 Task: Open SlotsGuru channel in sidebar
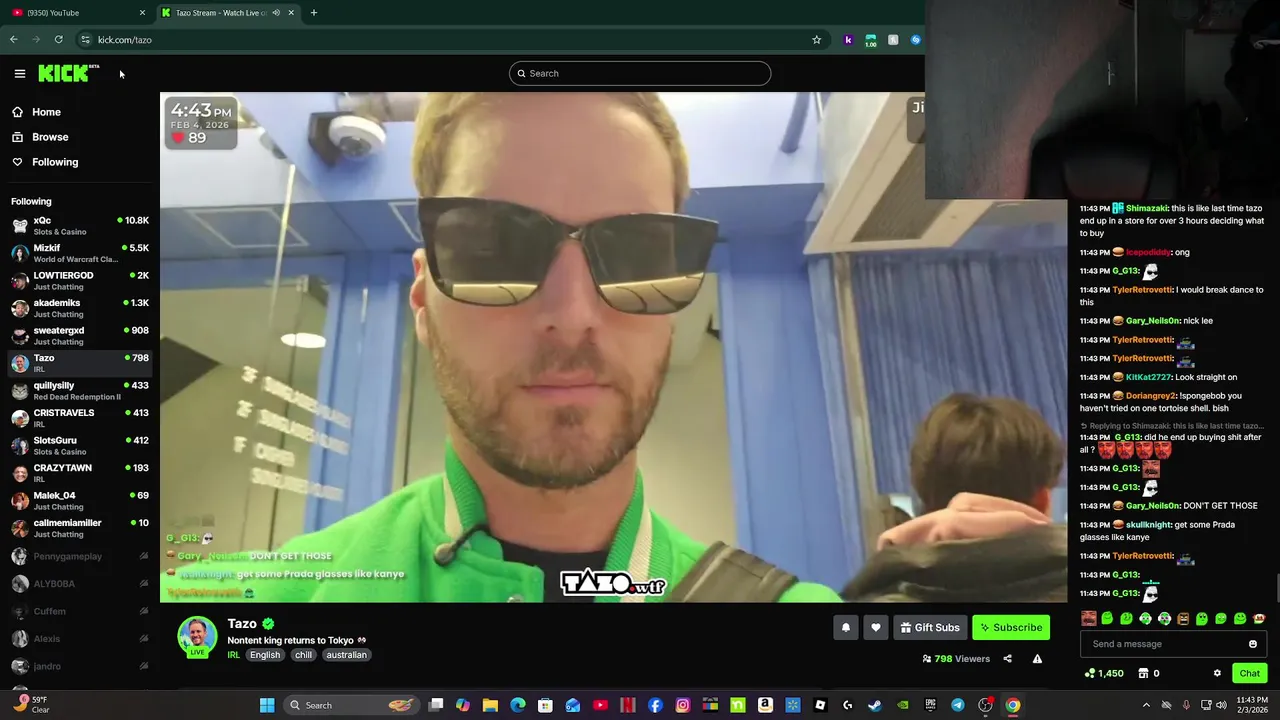tap(80, 446)
